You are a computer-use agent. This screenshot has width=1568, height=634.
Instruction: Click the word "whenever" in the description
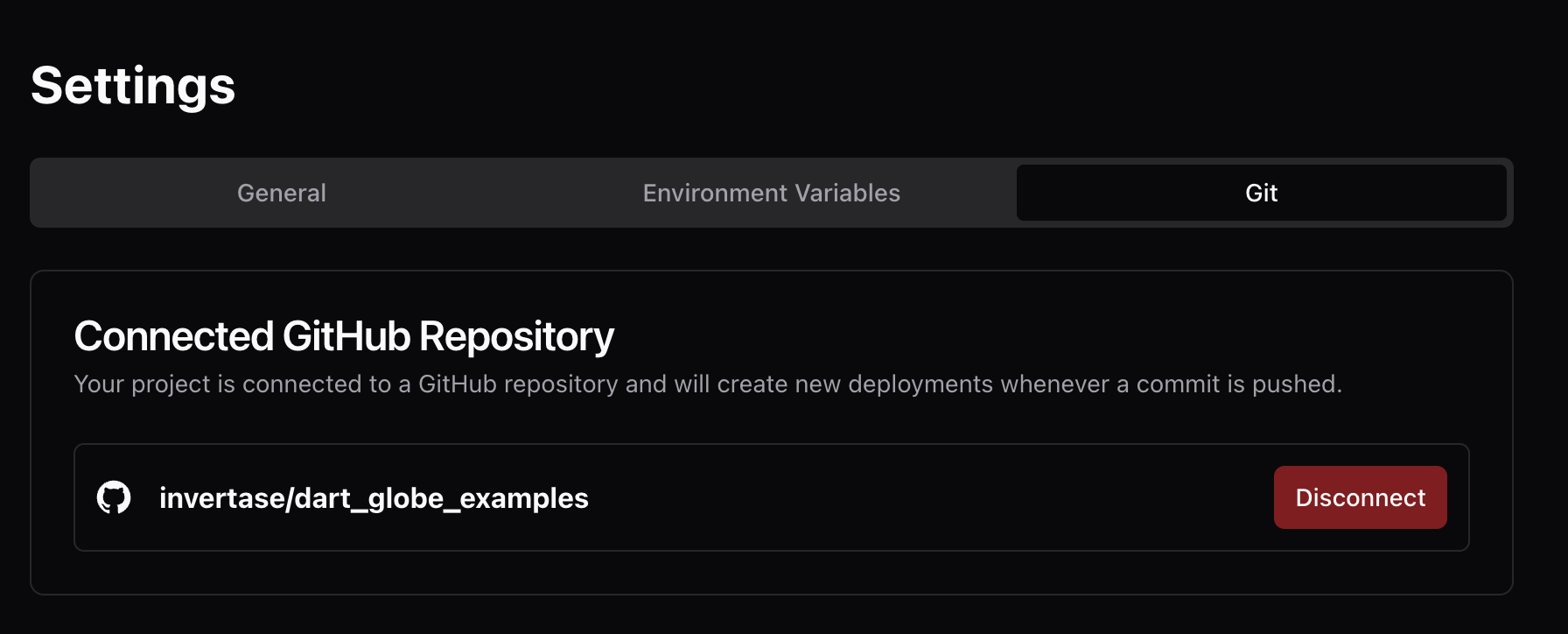[1054, 384]
